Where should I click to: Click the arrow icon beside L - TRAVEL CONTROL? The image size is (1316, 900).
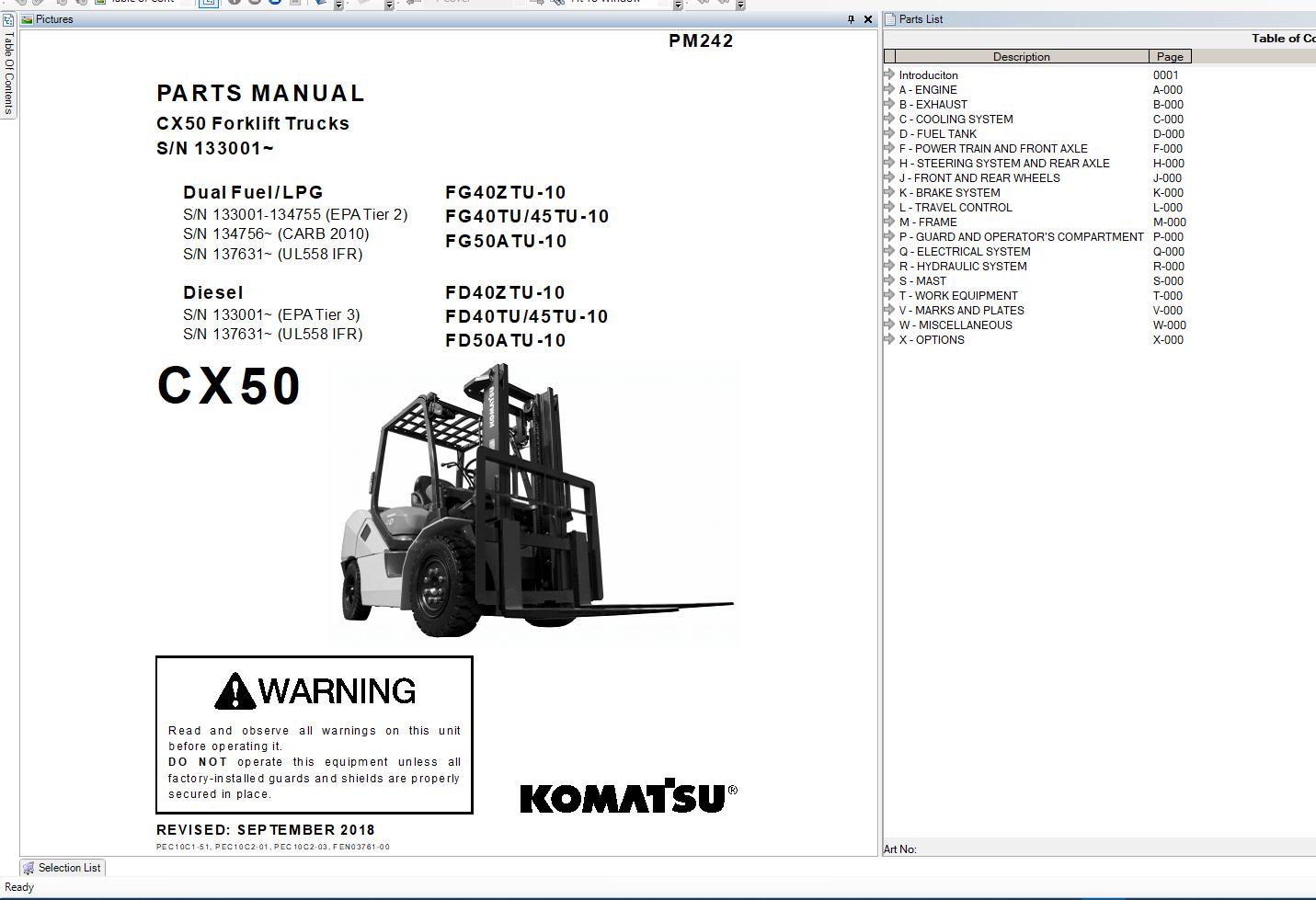(x=889, y=207)
